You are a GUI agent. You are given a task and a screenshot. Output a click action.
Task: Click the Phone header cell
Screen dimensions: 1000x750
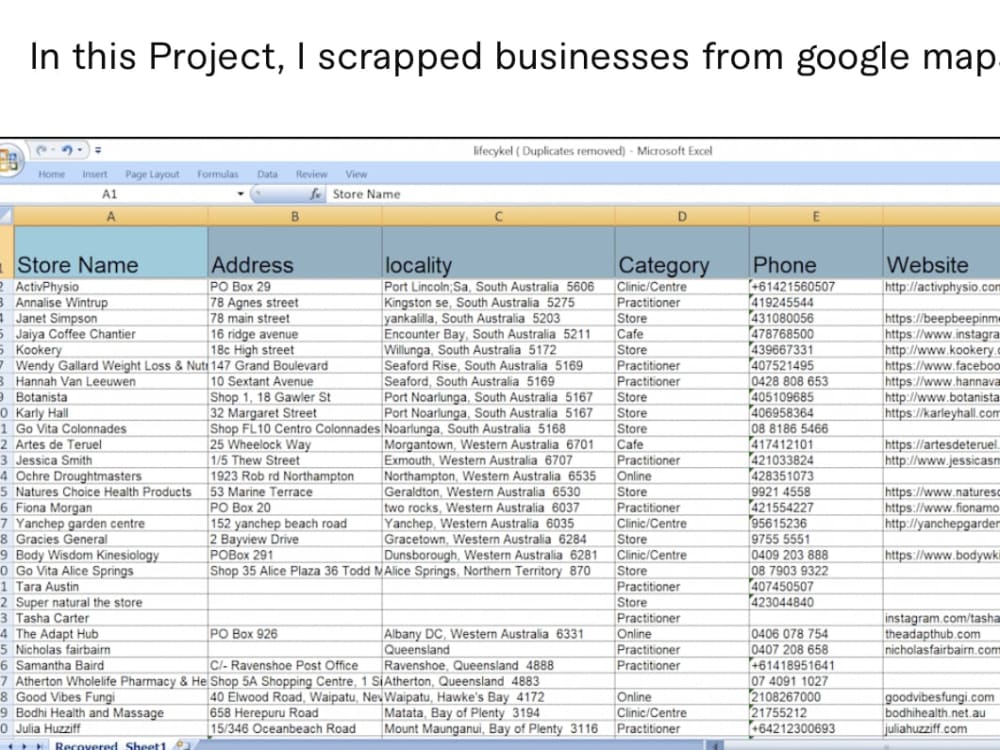point(816,253)
